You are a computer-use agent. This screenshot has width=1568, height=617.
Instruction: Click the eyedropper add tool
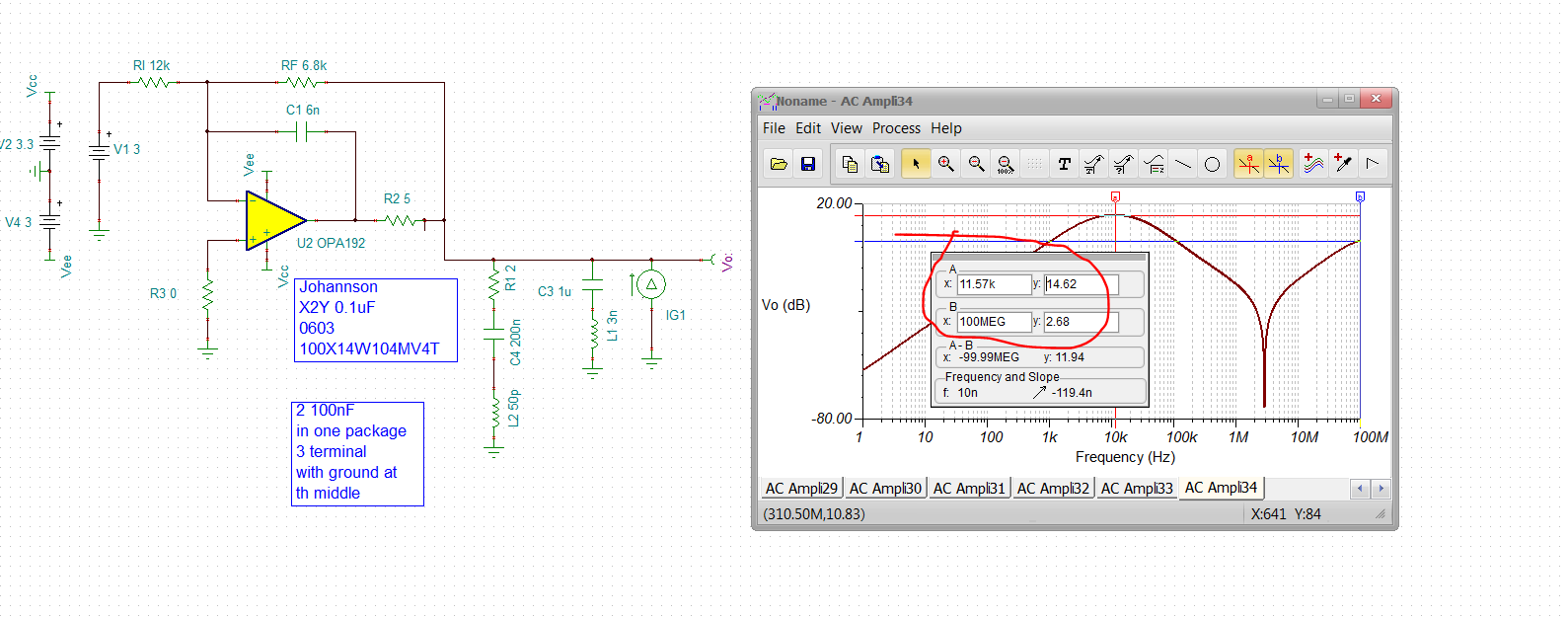click(x=1342, y=164)
